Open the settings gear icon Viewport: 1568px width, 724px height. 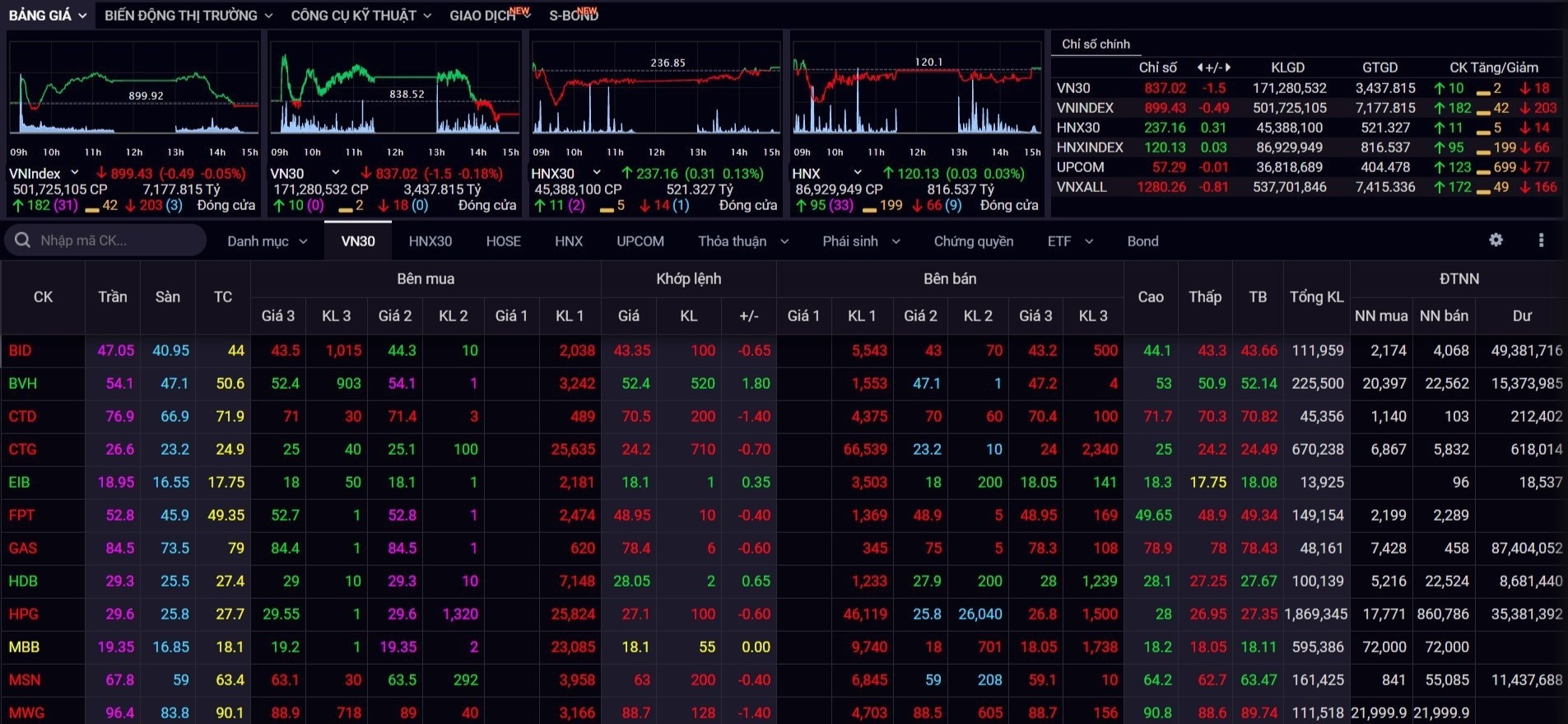pyautogui.click(x=1496, y=240)
